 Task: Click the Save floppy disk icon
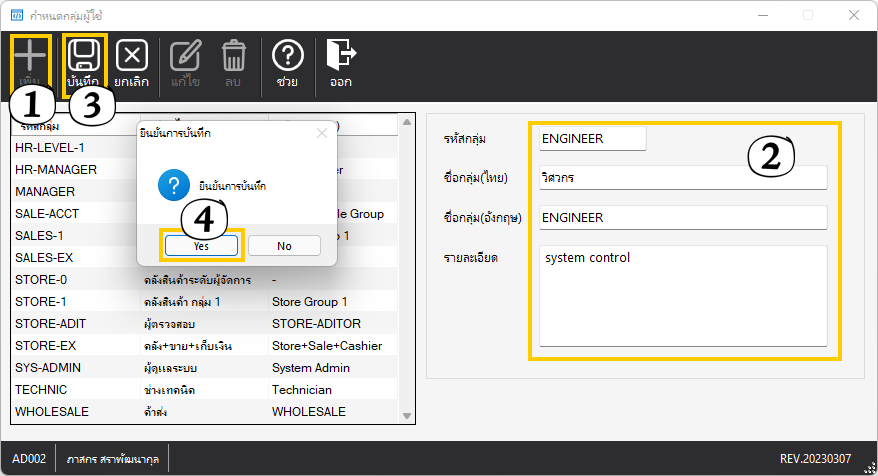tap(84, 55)
